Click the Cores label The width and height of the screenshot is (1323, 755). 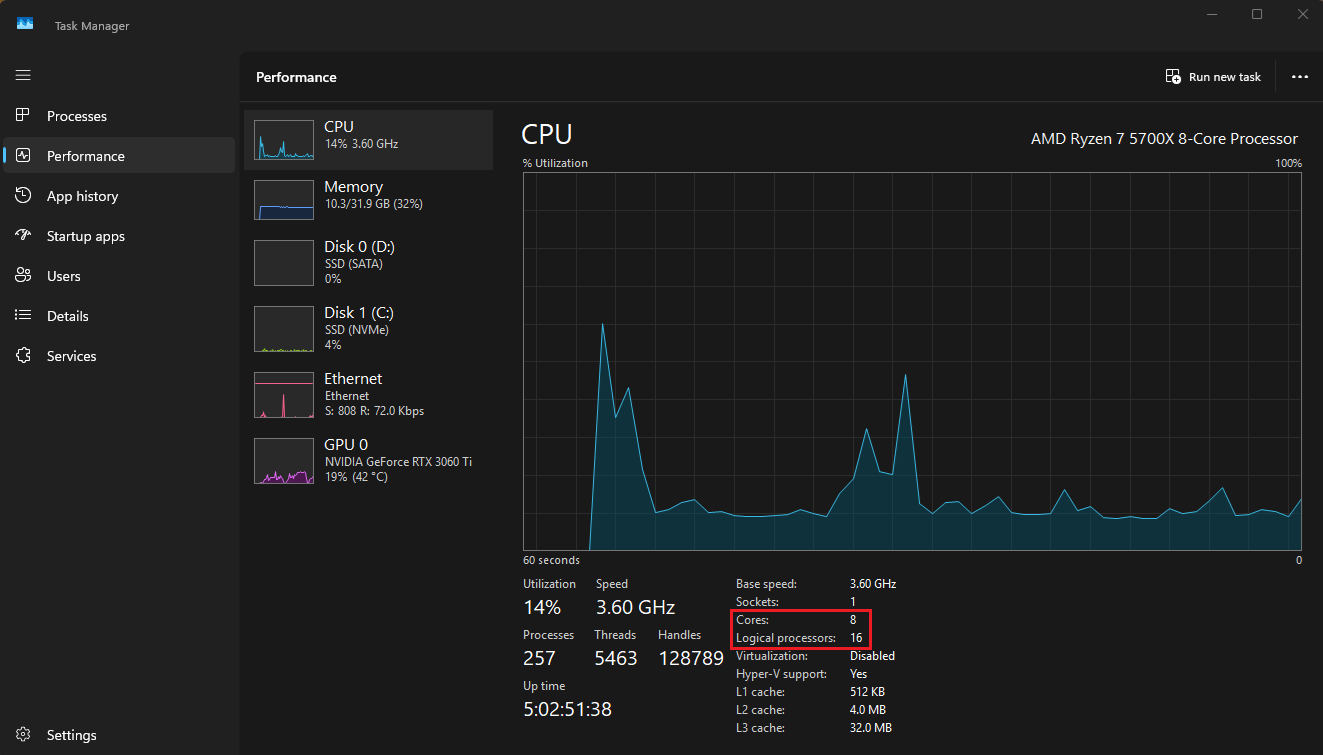753,620
